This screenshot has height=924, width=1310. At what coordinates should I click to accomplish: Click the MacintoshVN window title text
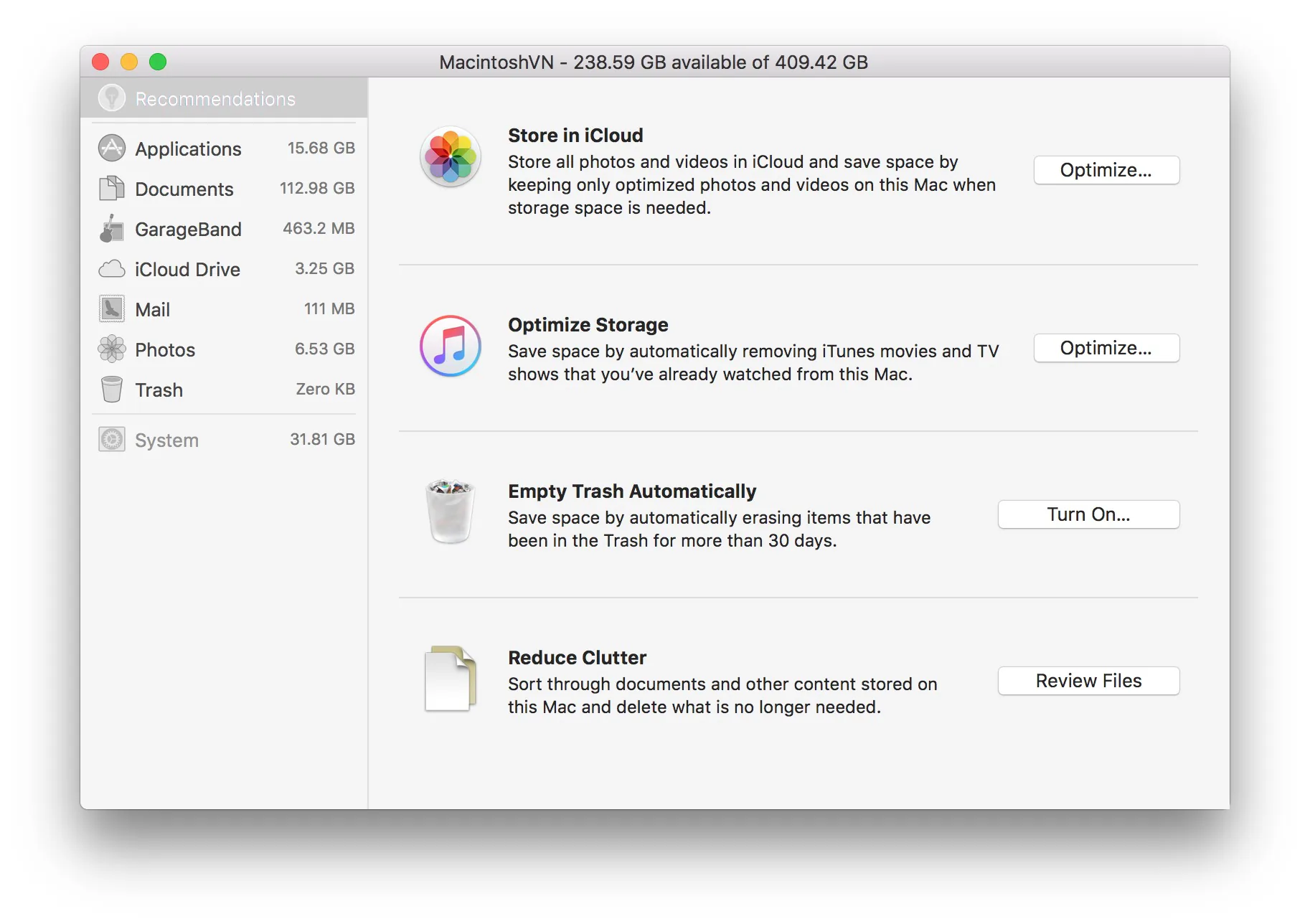pyautogui.click(x=654, y=62)
